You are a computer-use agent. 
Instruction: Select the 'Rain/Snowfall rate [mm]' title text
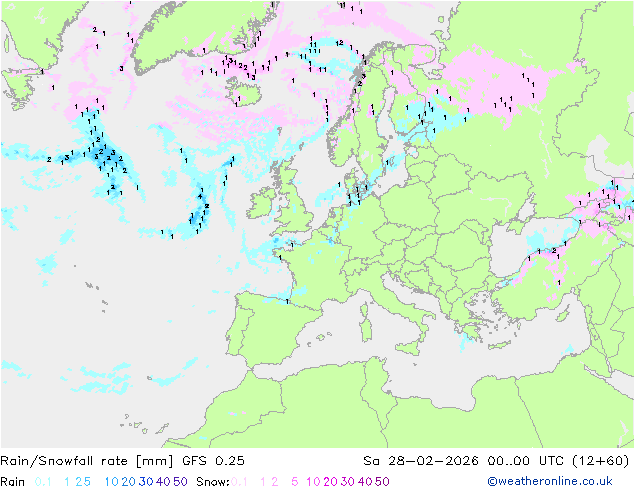(x=87, y=461)
